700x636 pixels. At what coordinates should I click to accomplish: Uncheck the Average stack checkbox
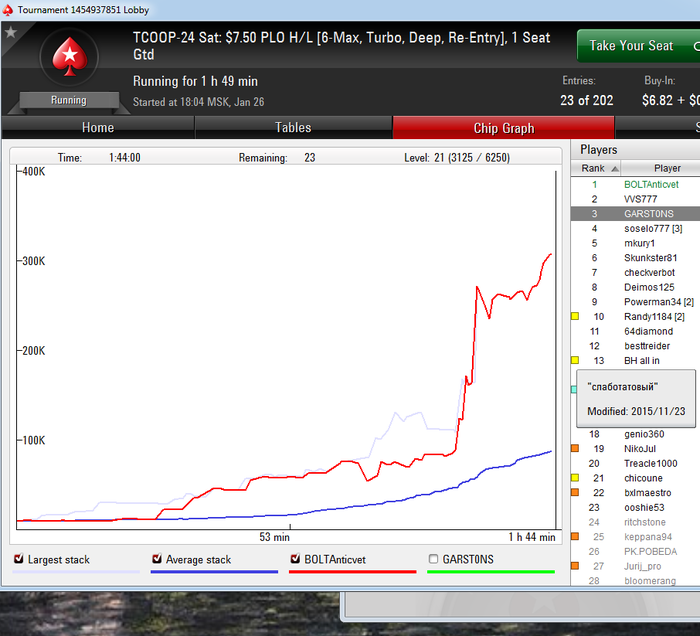[157, 559]
